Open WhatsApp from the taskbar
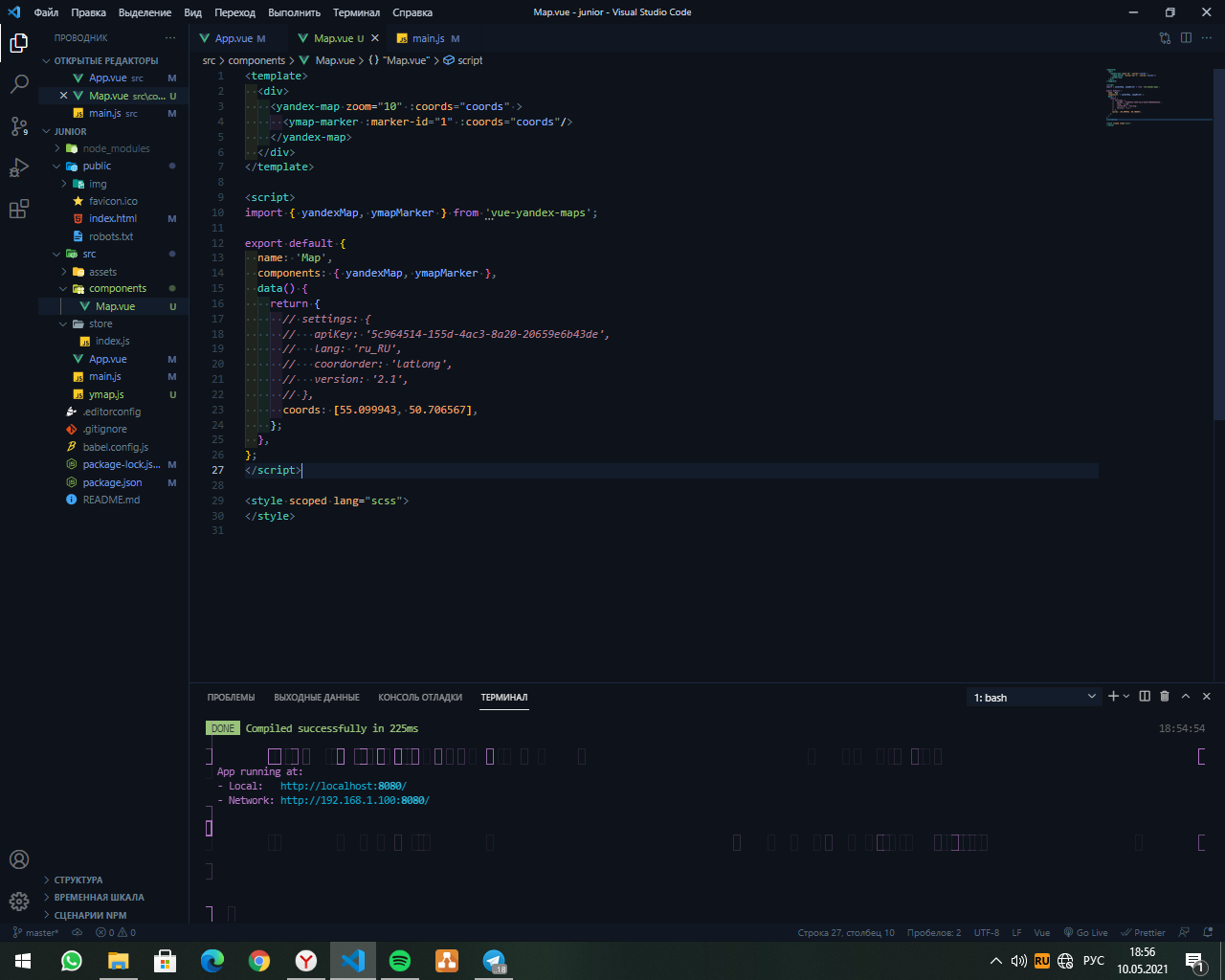Image resolution: width=1225 pixels, height=980 pixels. point(72,961)
